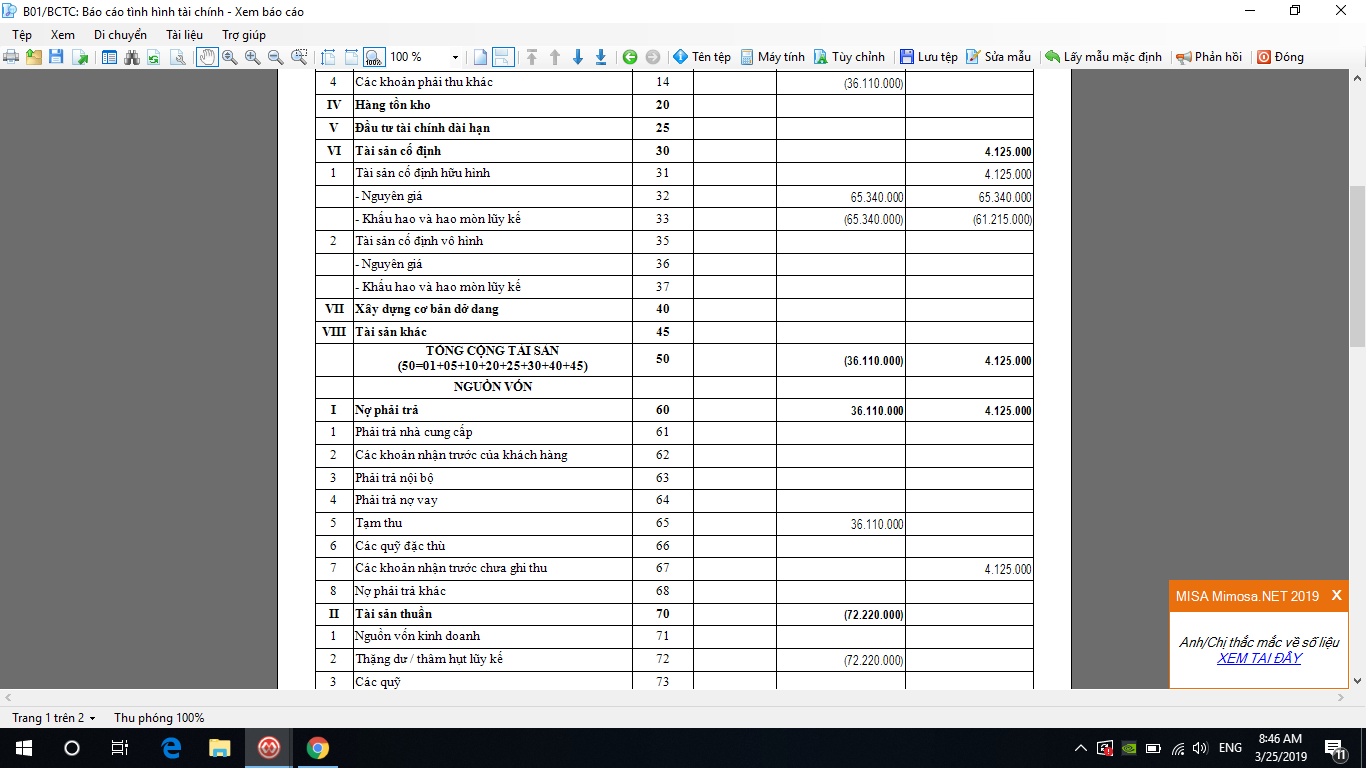Click the zoom in magnifier icon

[x=252, y=57]
